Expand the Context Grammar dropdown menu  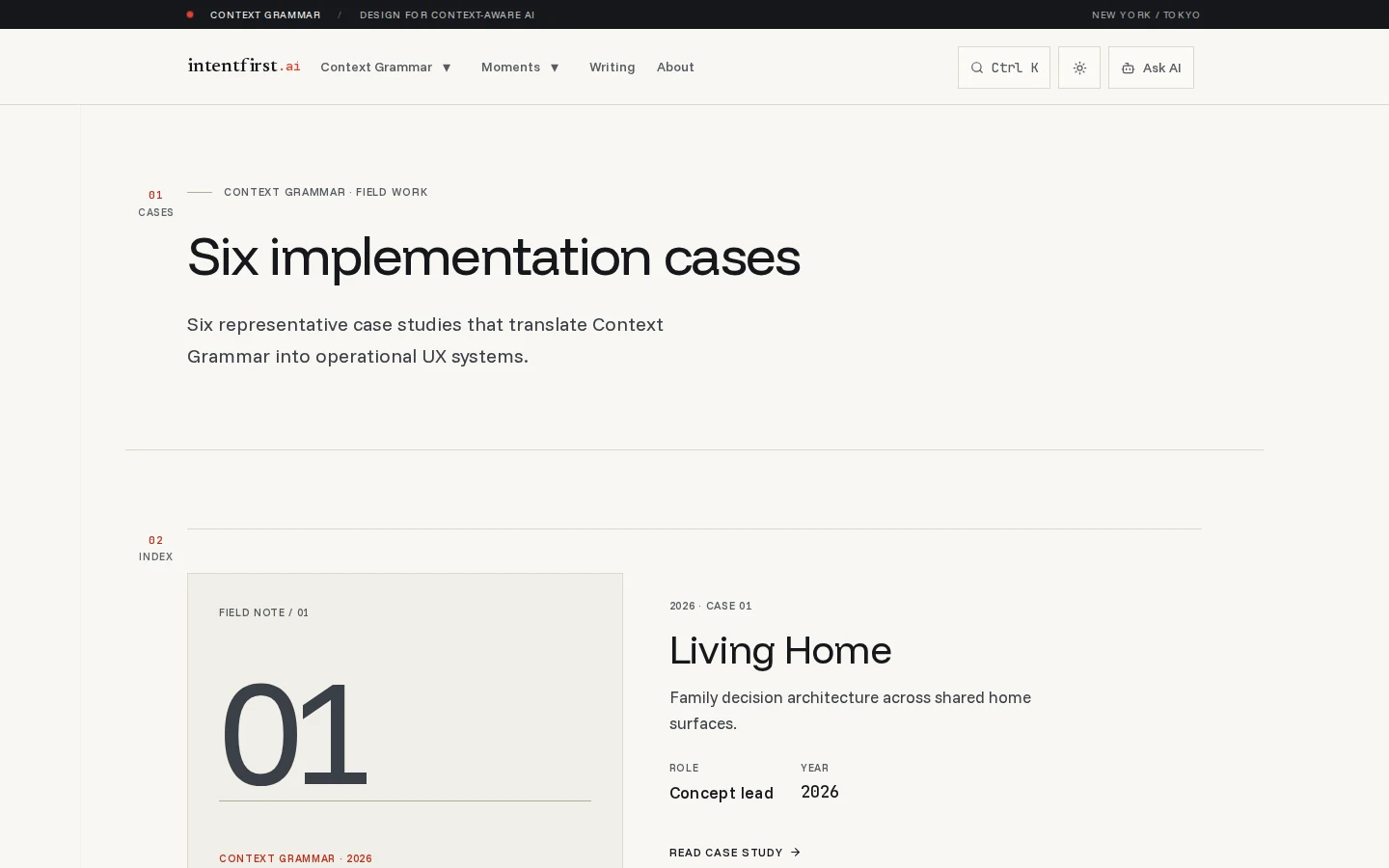pyautogui.click(x=386, y=68)
